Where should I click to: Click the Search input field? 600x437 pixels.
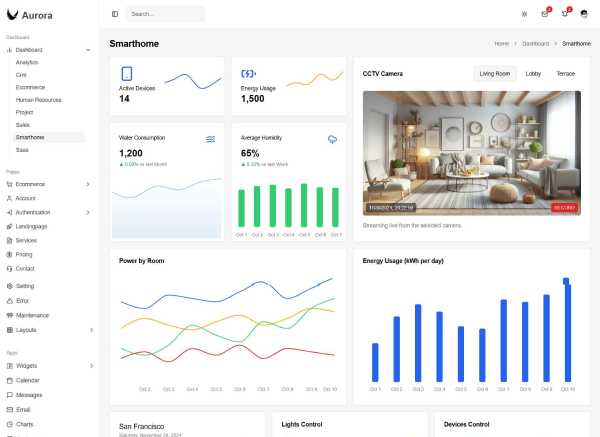coord(166,14)
